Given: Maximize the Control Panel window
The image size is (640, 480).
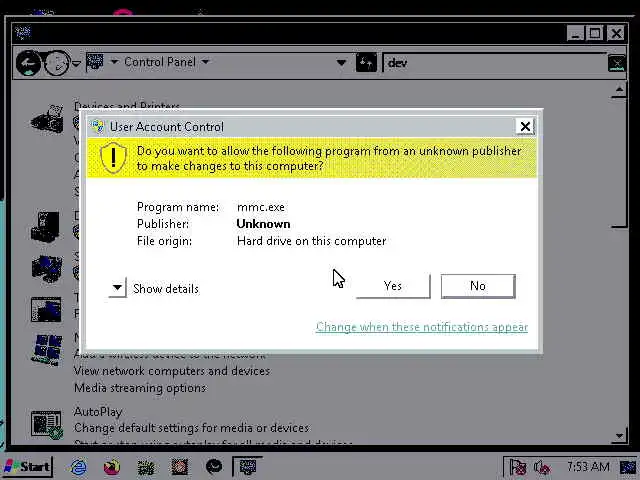Looking at the screenshot, I should pos(595,33).
